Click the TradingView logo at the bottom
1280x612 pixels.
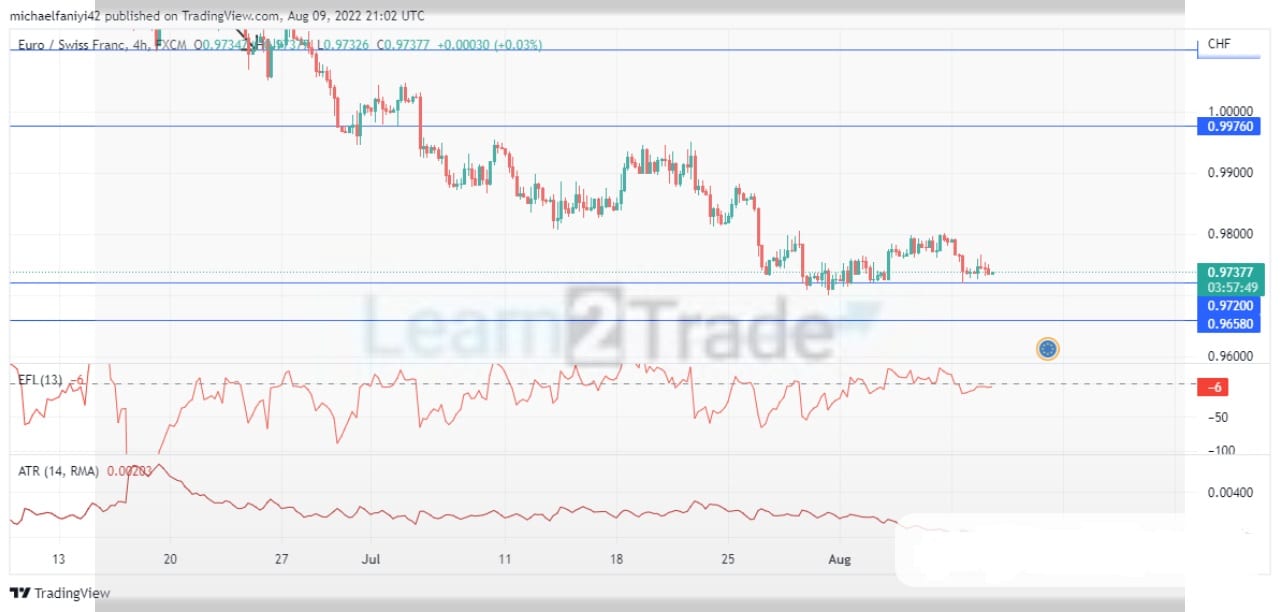click(x=59, y=593)
